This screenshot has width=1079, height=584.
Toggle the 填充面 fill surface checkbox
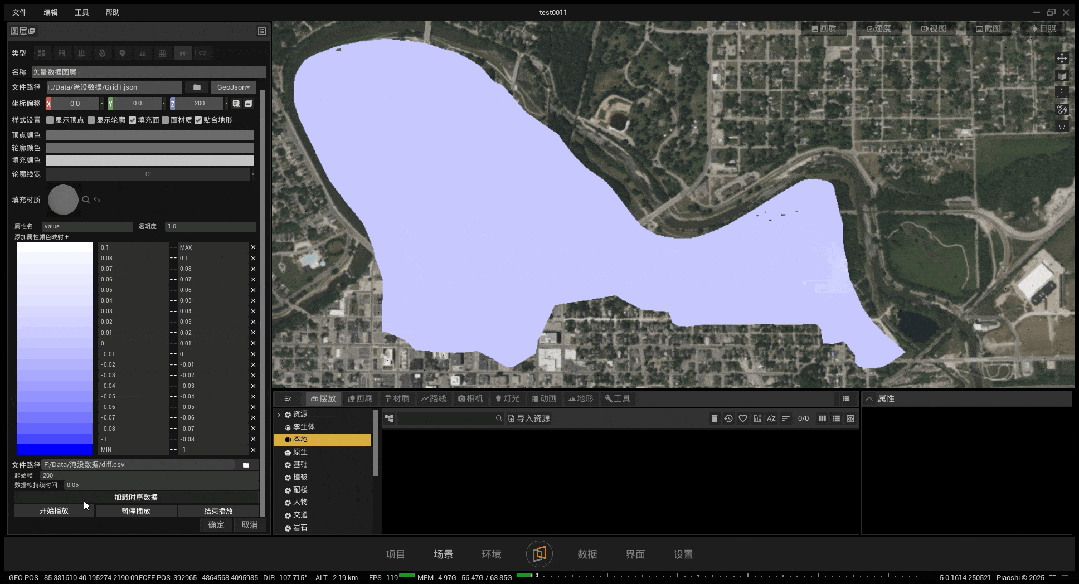pos(132,120)
